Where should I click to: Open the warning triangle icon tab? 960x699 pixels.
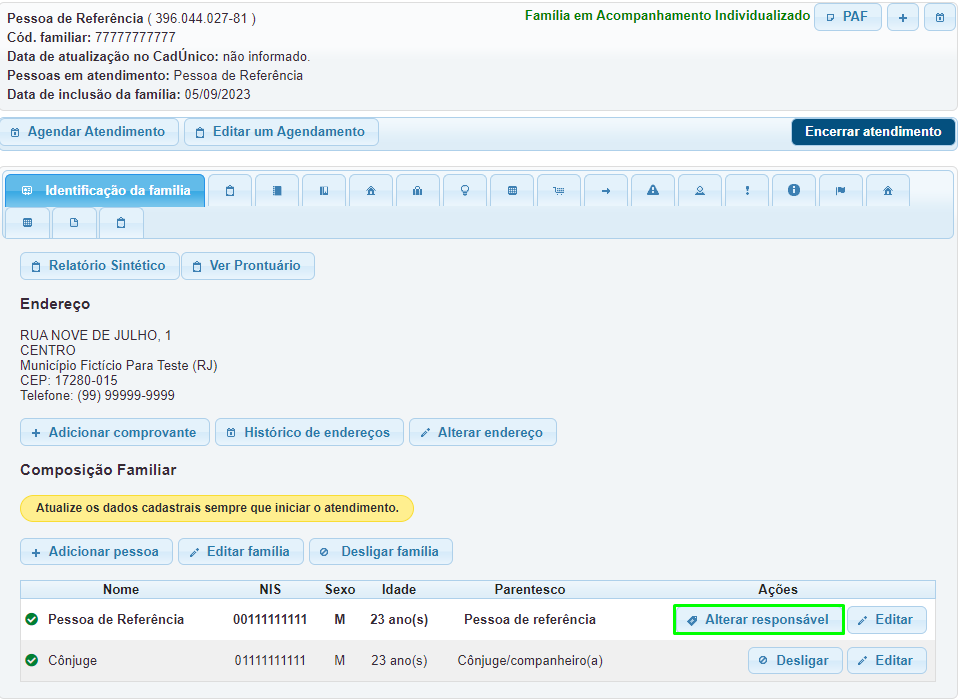tap(653, 190)
